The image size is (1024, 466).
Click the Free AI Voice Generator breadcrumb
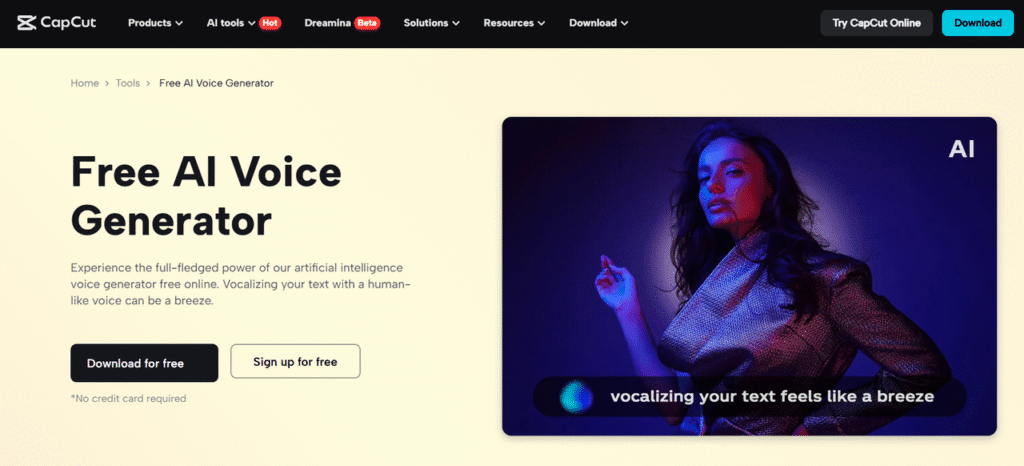coord(216,83)
